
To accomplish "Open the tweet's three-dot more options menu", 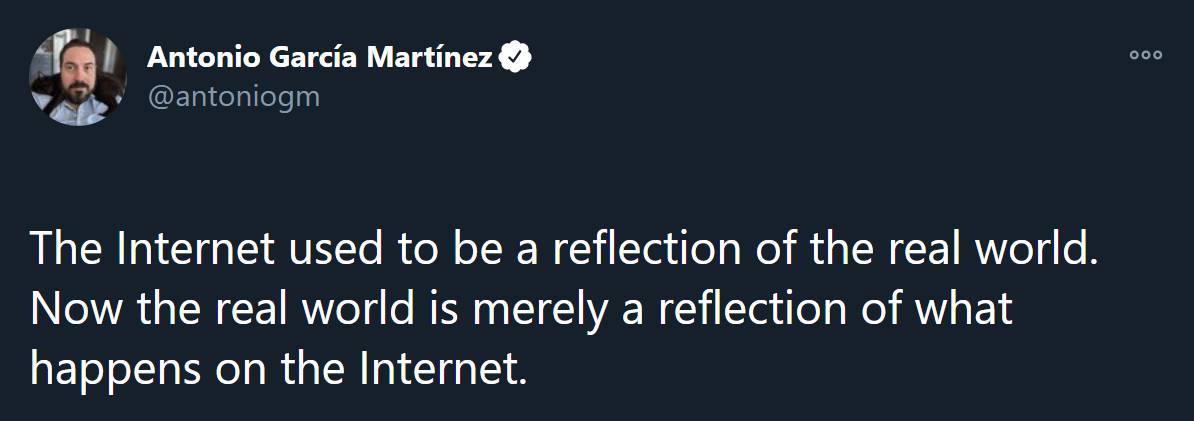I will point(1145,56).
